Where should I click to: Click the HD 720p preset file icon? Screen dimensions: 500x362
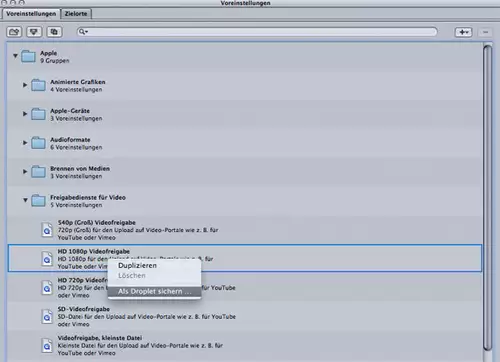pyautogui.click(x=47, y=288)
